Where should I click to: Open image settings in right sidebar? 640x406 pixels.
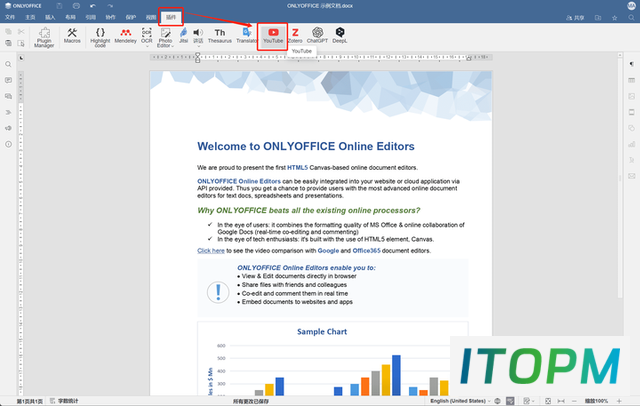coord(631,96)
